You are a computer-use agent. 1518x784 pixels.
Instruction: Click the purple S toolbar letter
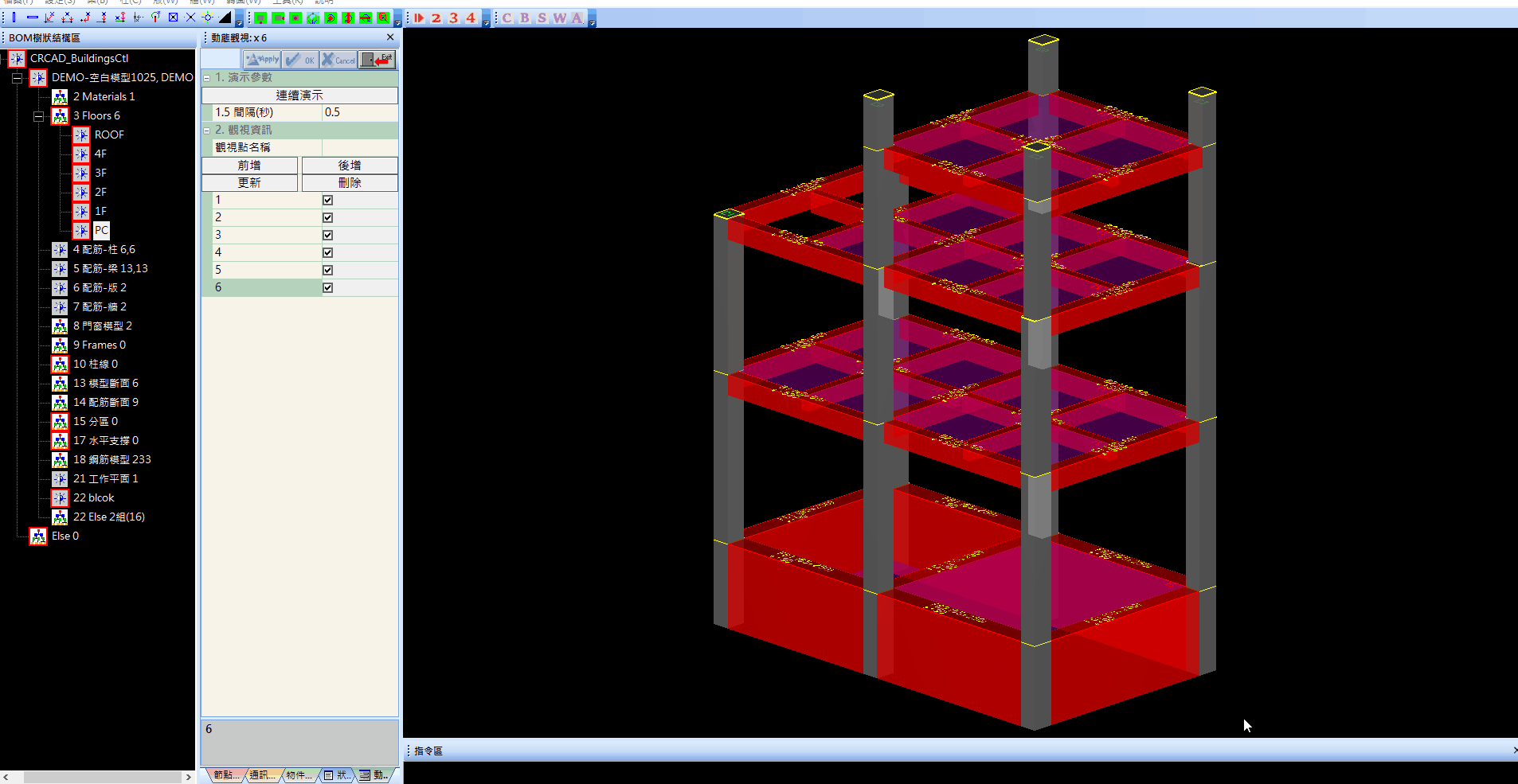[x=542, y=18]
